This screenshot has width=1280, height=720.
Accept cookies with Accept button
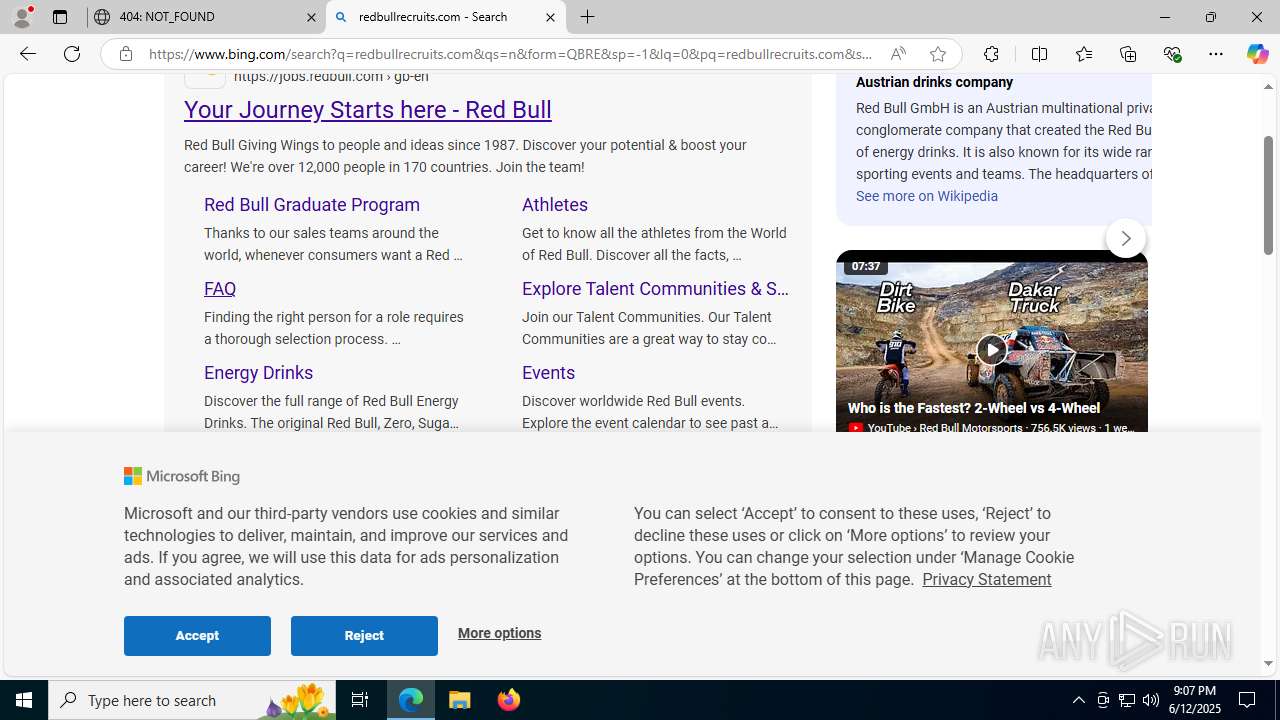pos(197,635)
